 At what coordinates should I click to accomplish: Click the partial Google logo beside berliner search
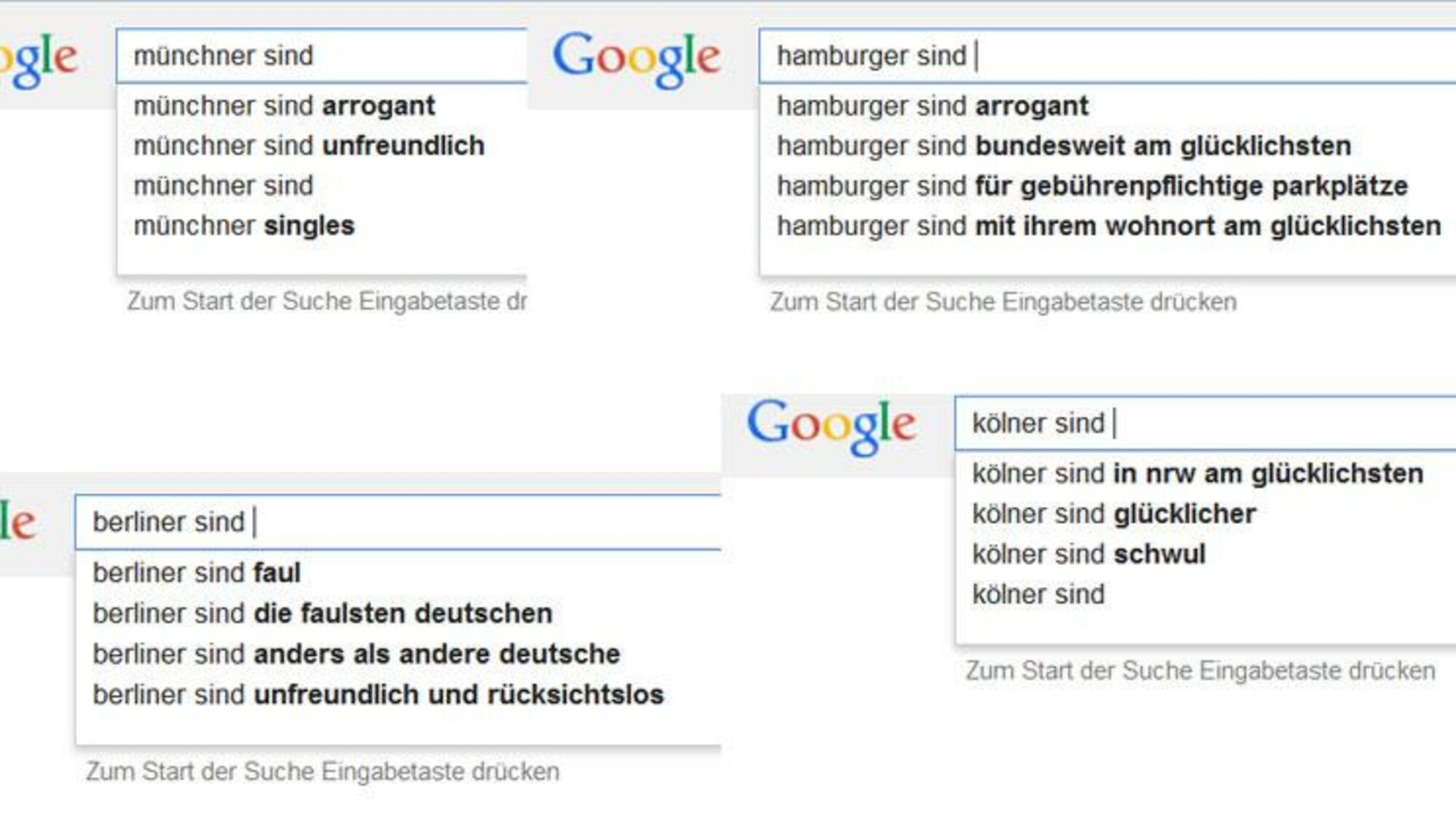point(17,521)
